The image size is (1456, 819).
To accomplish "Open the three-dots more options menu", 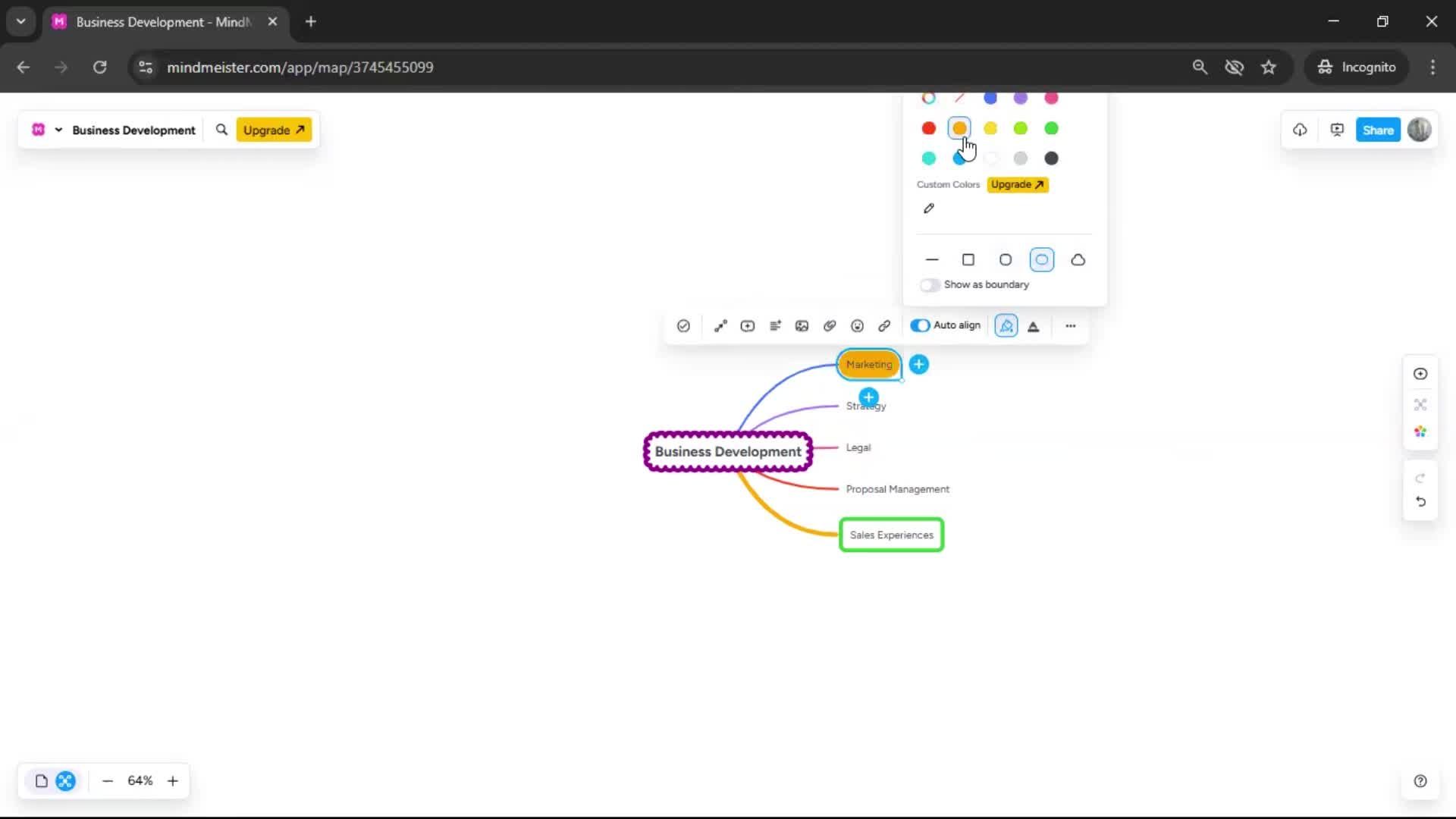I will [x=1070, y=326].
